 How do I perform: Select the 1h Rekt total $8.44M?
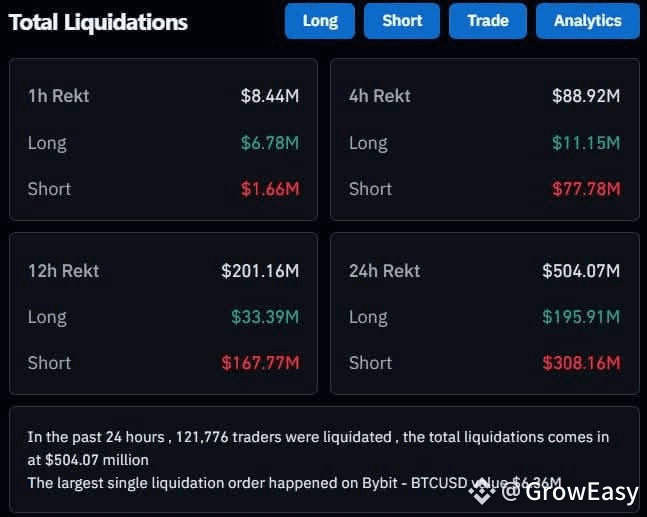tap(270, 96)
